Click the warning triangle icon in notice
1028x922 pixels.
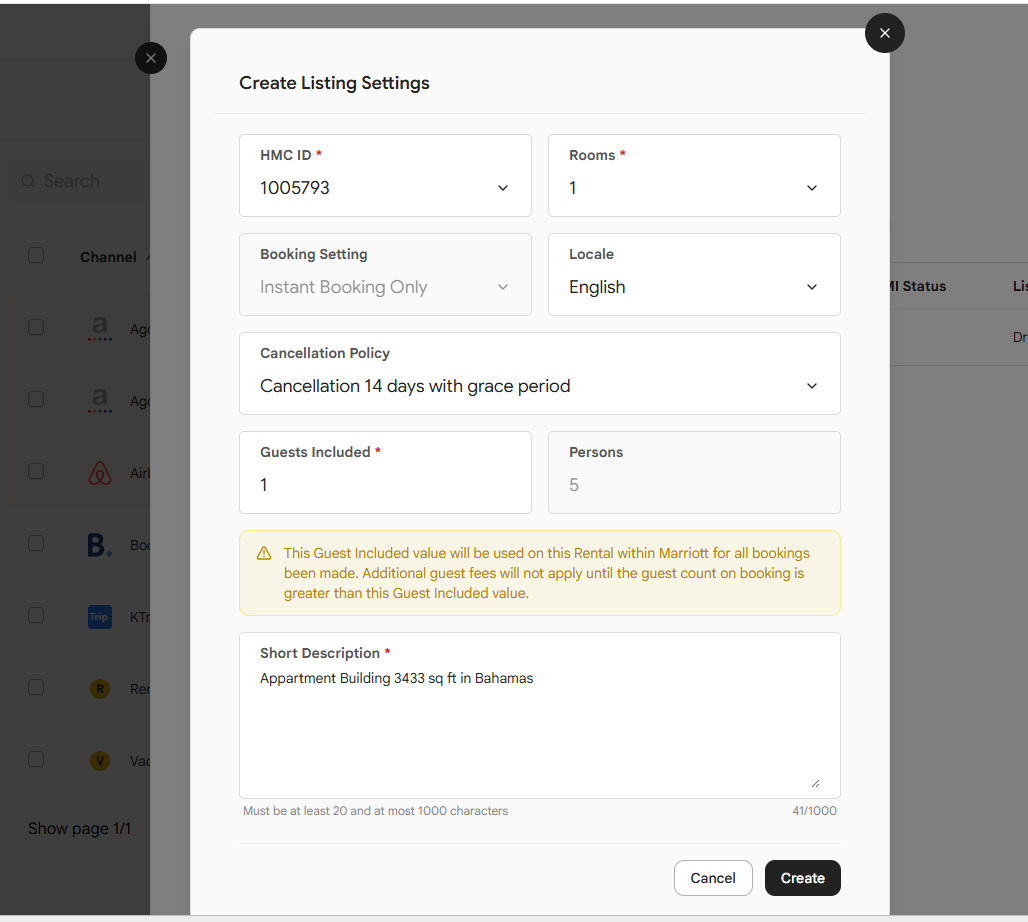[264, 553]
